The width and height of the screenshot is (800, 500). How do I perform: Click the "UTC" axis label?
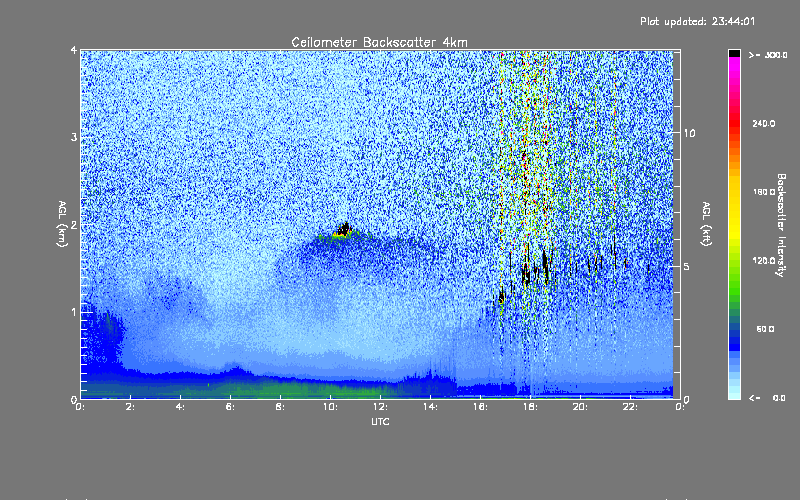click(x=380, y=421)
